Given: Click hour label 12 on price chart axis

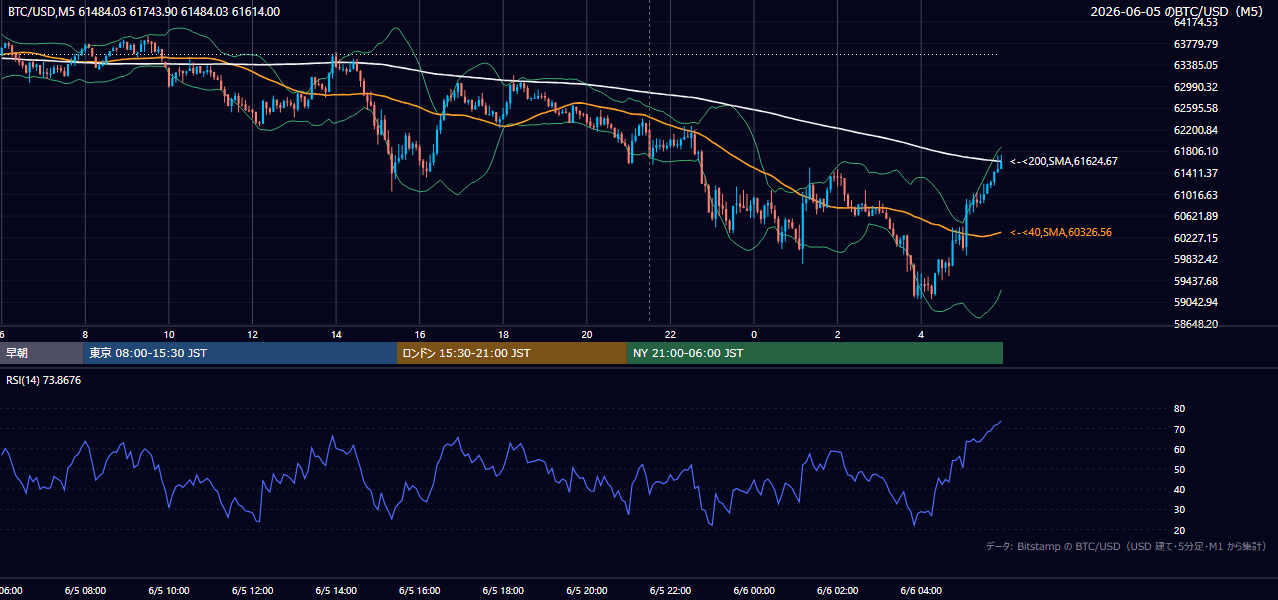Looking at the screenshot, I should (253, 334).
